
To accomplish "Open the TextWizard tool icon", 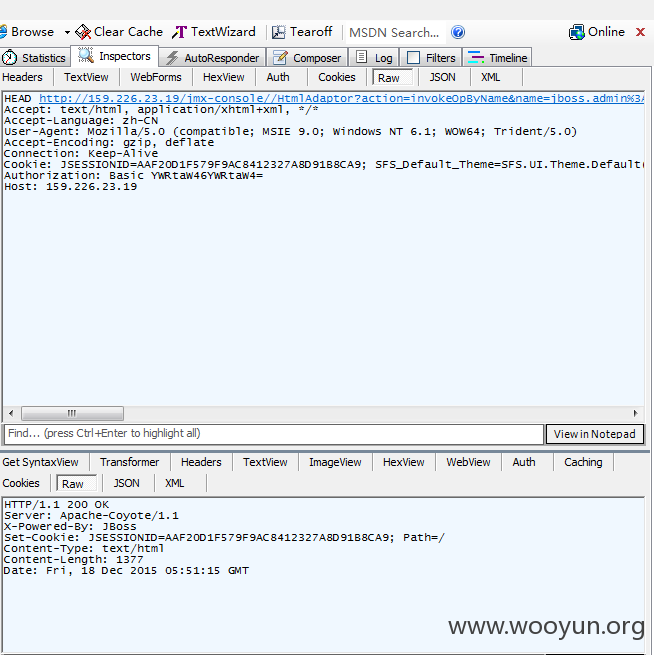I will click(180, 32).
